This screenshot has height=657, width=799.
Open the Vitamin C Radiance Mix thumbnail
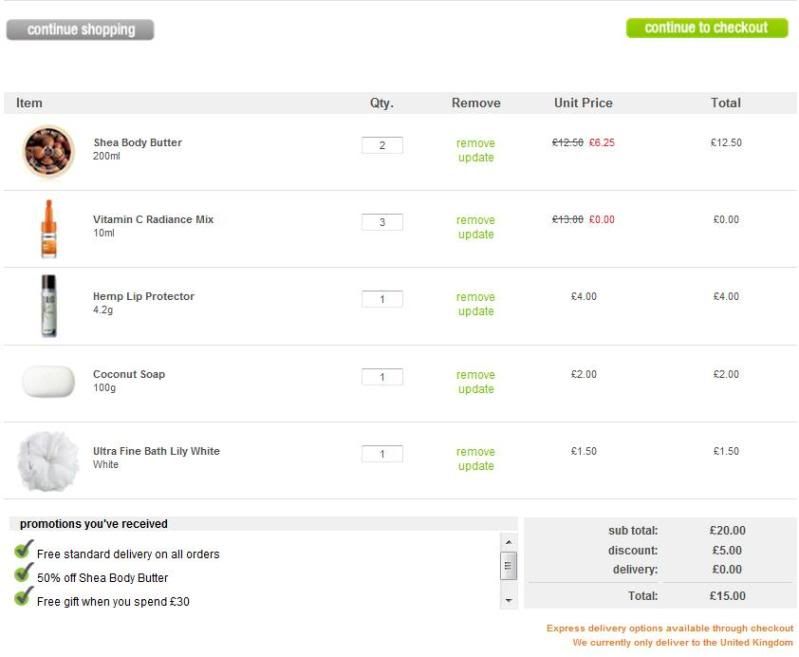[48, 228]
